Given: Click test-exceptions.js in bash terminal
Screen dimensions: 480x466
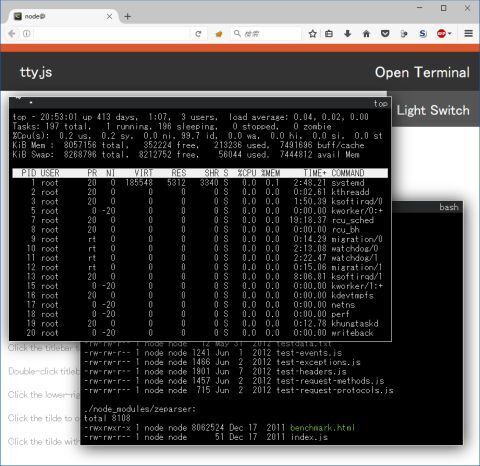Looking at the screenshot, I should point(318,362).
